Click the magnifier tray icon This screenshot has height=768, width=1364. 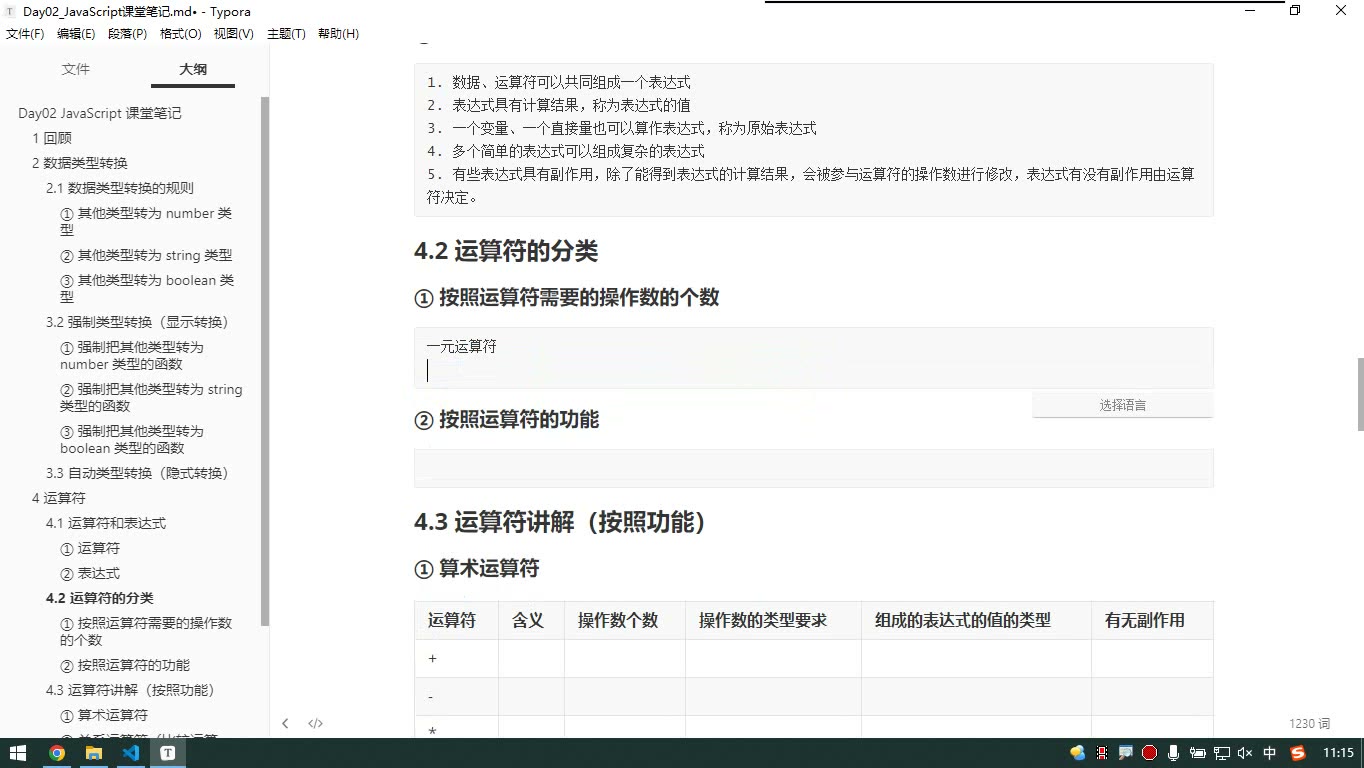pos(1126,753)
